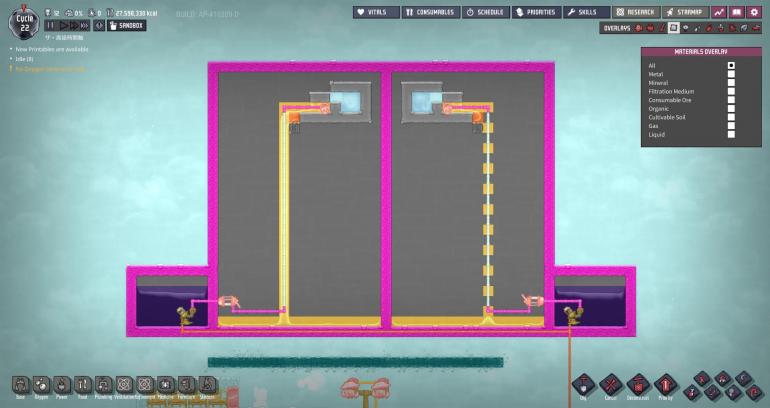Open the Consumables screen
The image size is (770, 408).
coord(431,12)
